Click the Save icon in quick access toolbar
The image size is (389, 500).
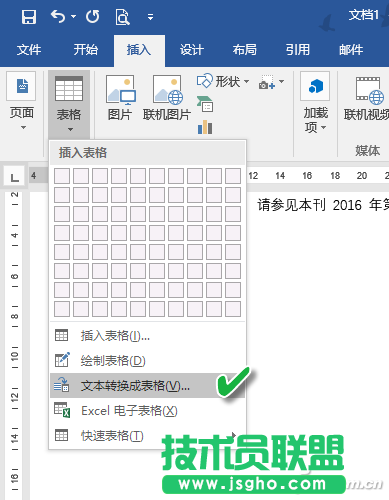click(x=29, y=16)
